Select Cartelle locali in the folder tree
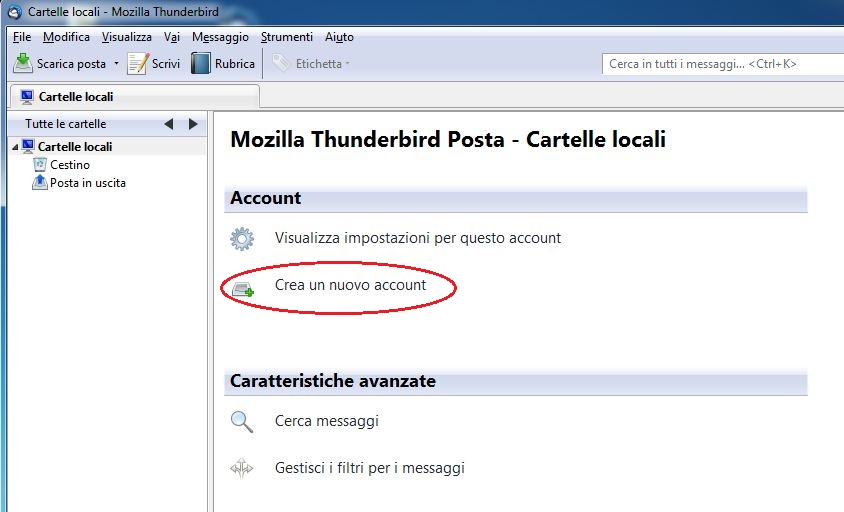Screen dimensions: 844x512 point(75,147)
